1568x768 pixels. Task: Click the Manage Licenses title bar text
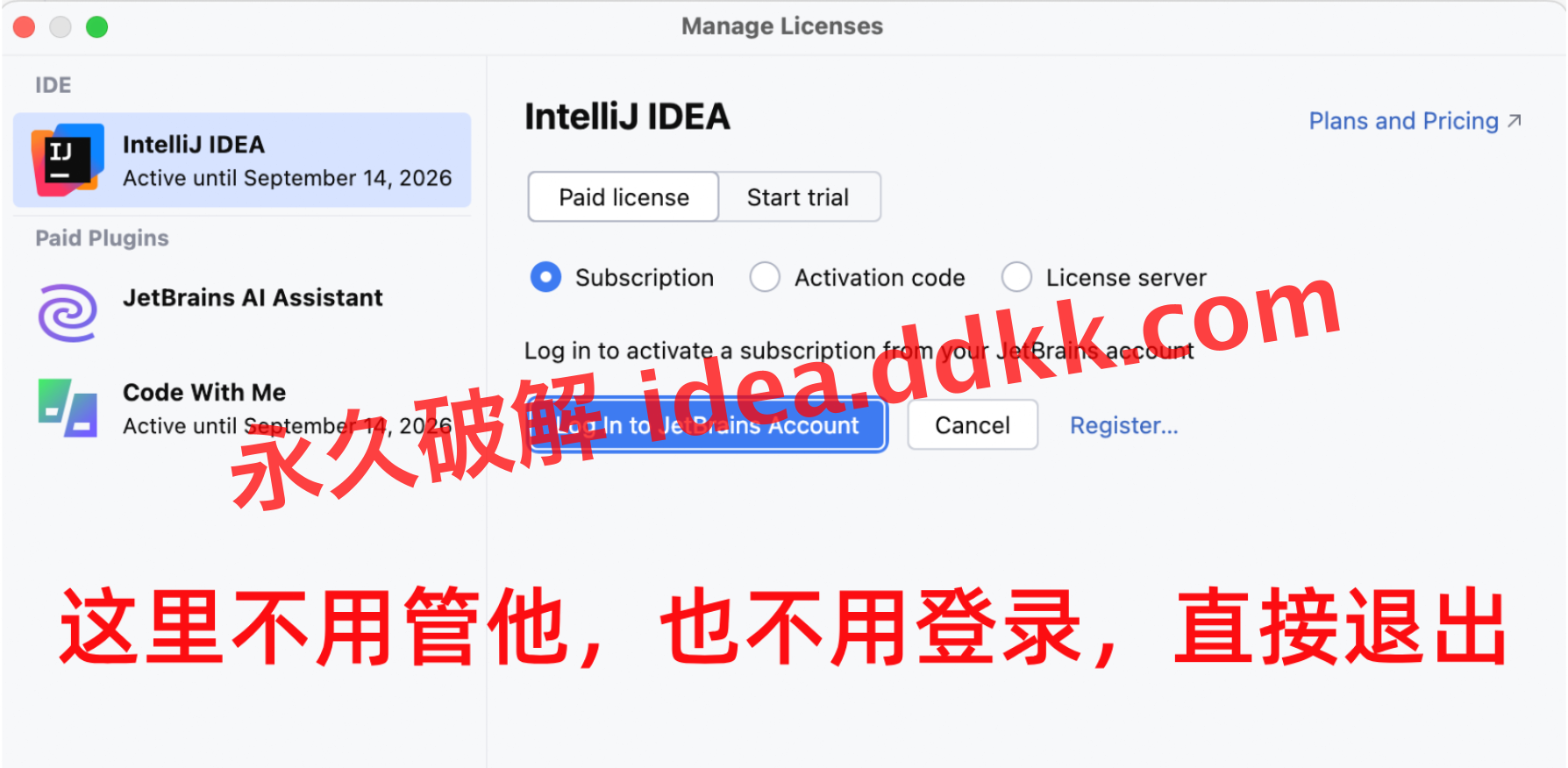782,26
